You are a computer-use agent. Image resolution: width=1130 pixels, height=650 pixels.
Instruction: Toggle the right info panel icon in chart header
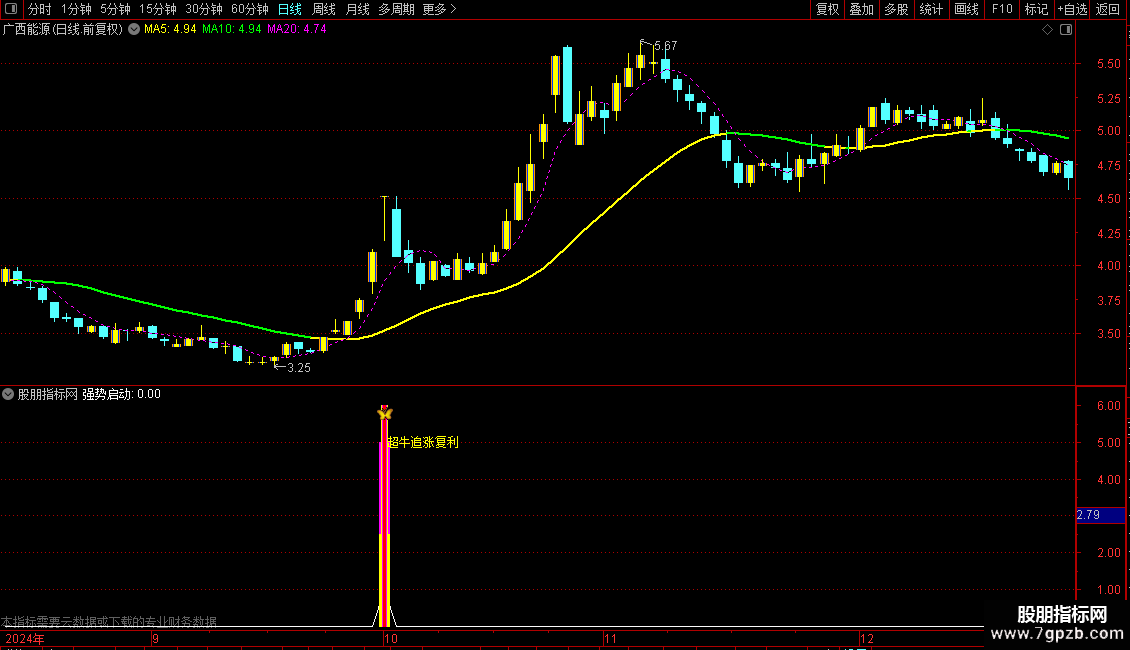tap(1066, 30)
